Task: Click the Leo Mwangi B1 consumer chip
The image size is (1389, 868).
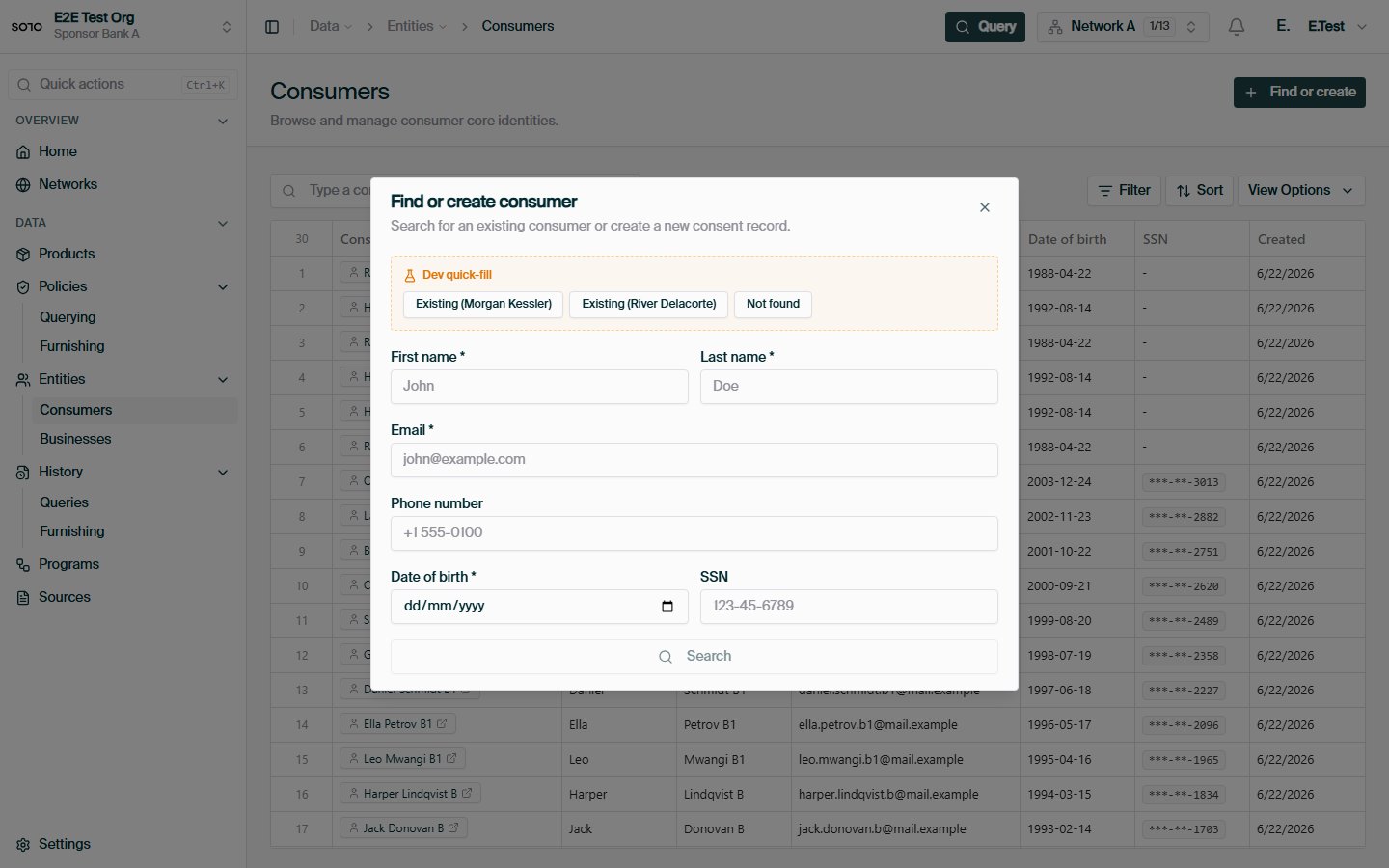Action: [402, 758]
